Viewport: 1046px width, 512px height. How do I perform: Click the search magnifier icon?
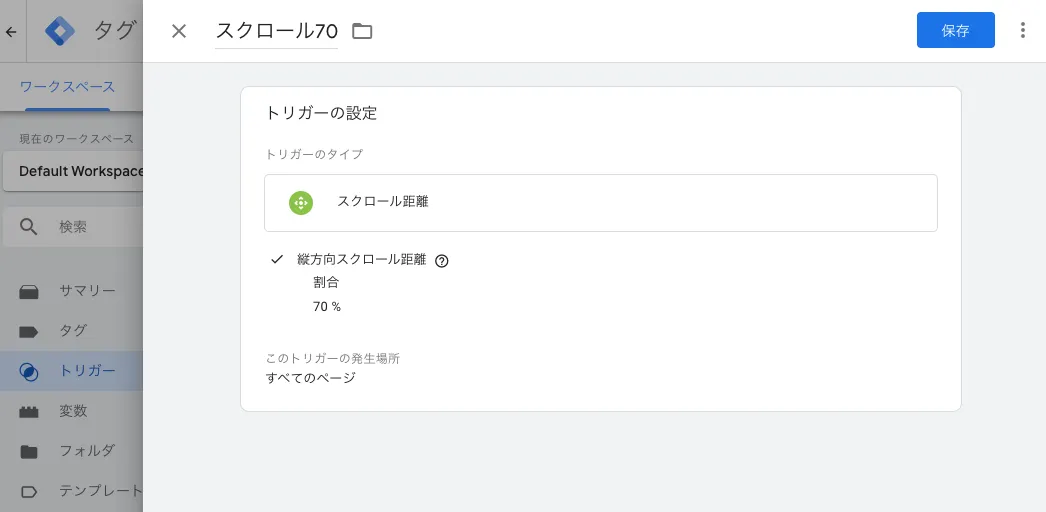coord(31,227)
